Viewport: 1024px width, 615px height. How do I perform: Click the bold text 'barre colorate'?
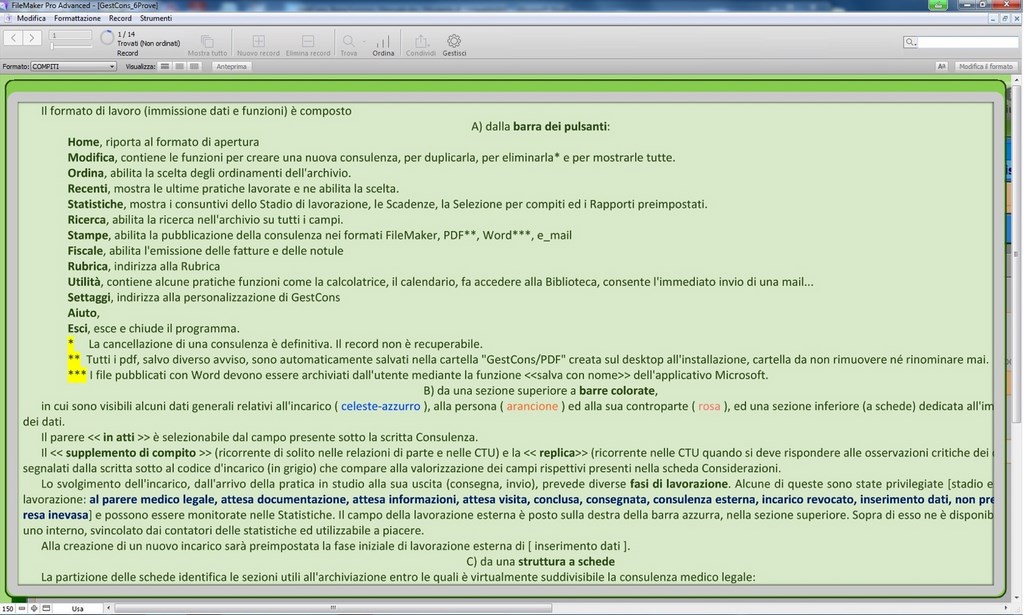pos(616,390)
